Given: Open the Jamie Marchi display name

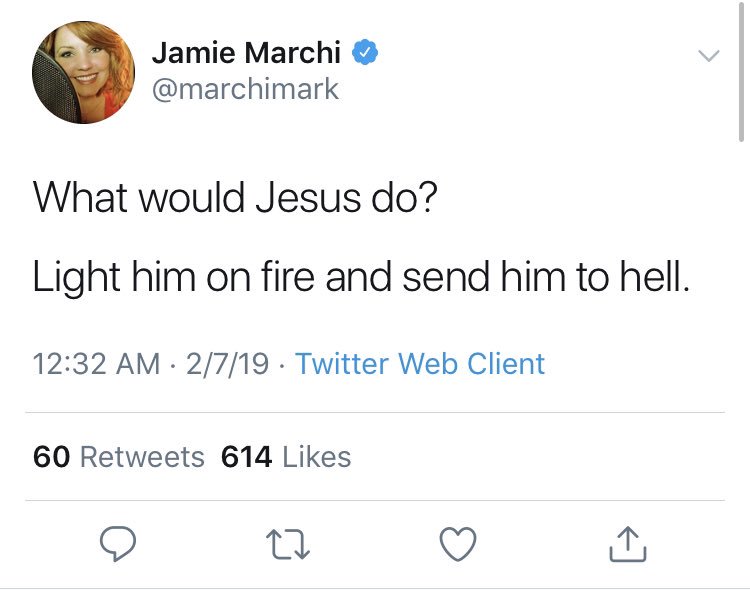Looking at the screenshot, I should (x=246, y=52).
